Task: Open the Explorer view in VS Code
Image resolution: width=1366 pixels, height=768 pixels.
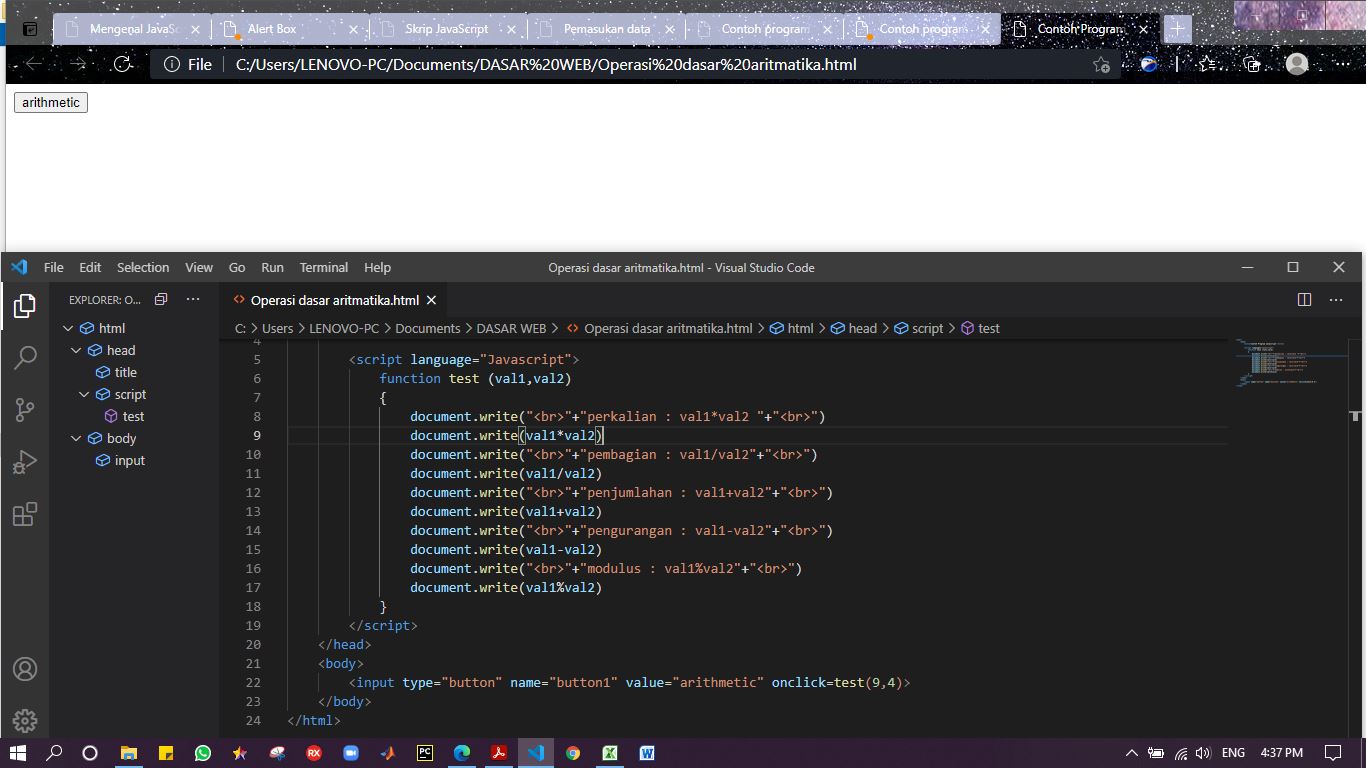Action: (x=25, y=306)
